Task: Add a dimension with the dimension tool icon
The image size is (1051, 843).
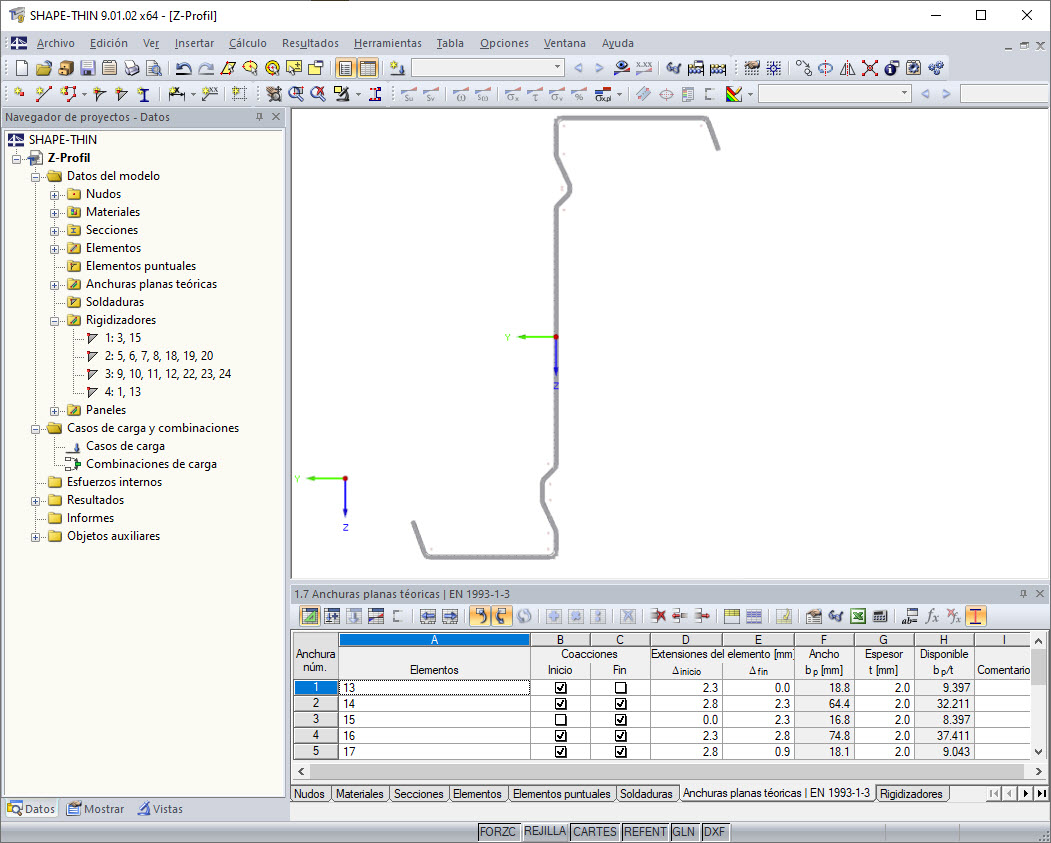Action: 176,94
